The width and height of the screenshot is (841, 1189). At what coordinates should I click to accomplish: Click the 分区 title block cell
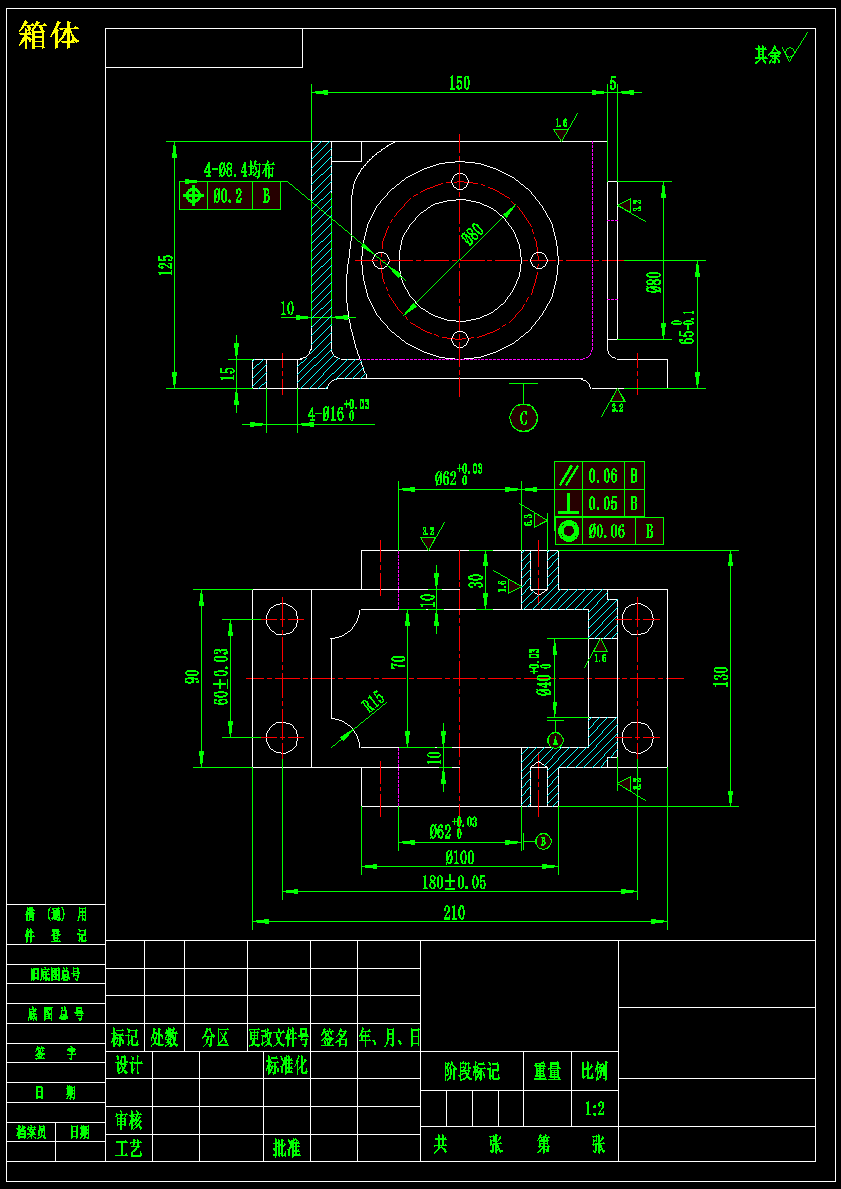[216, 1037]
